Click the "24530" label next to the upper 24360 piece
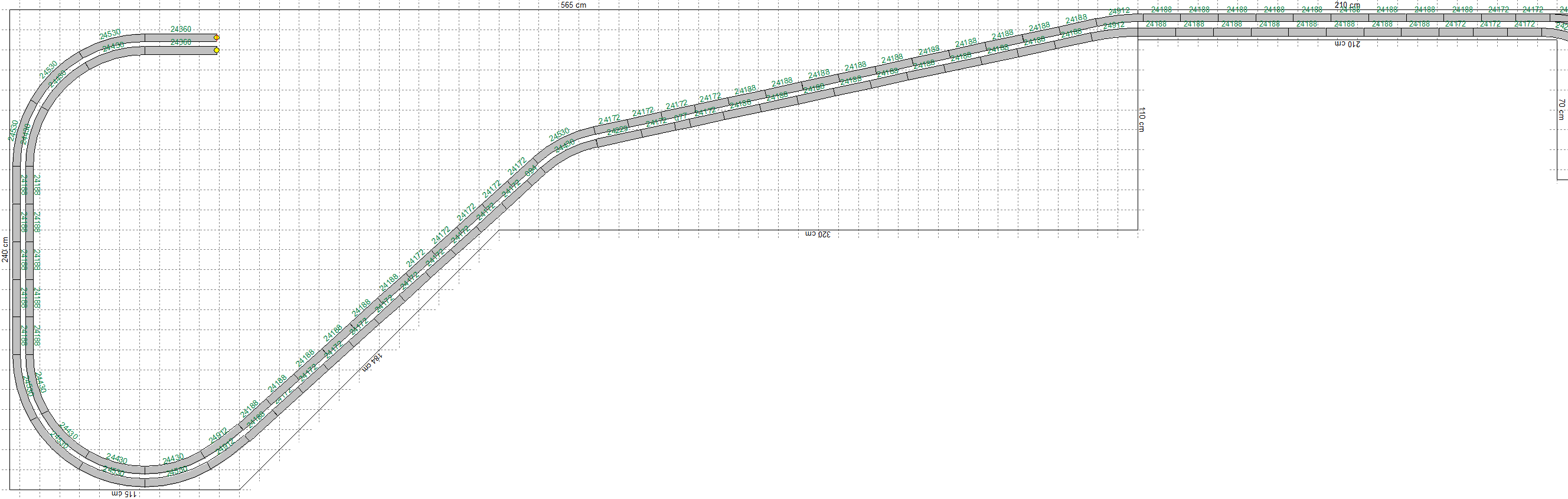Viewport: 1568px width, 499px height. click(x=110, y=34)
